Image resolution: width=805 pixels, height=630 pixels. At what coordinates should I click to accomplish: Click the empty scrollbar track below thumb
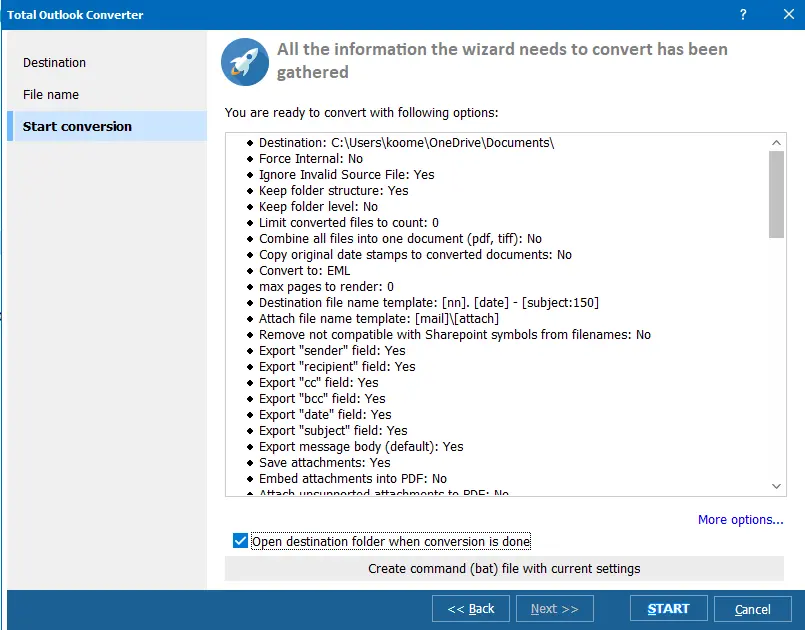coord(776,360)
